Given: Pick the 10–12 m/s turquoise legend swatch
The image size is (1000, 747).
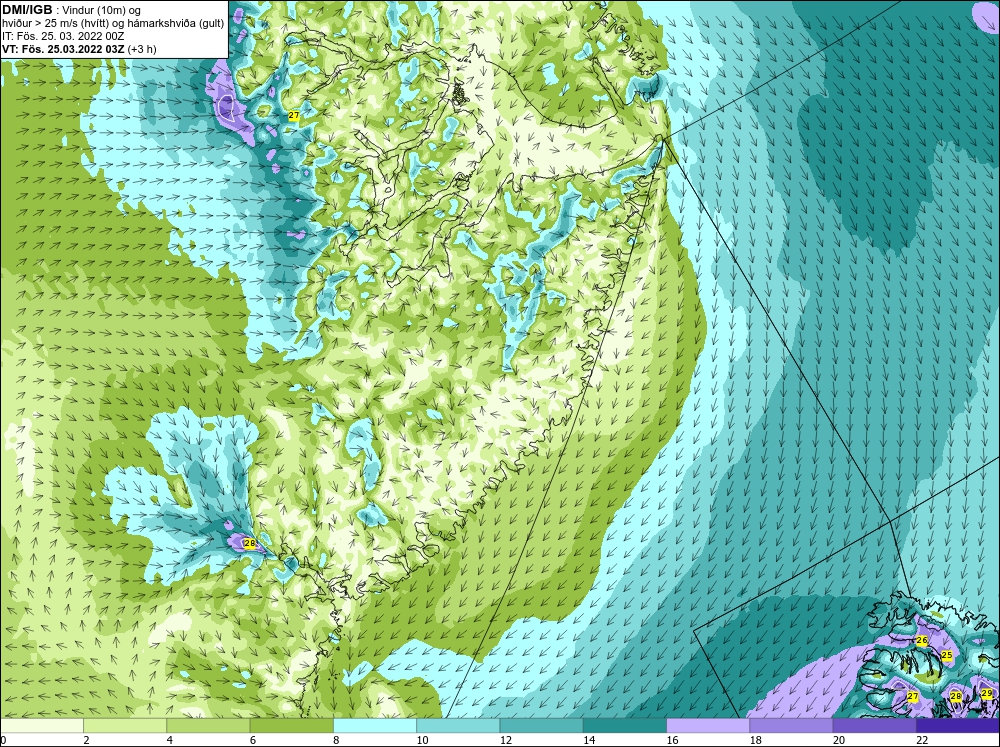Looking at the screenshot, I should click(x=458, y=726).
